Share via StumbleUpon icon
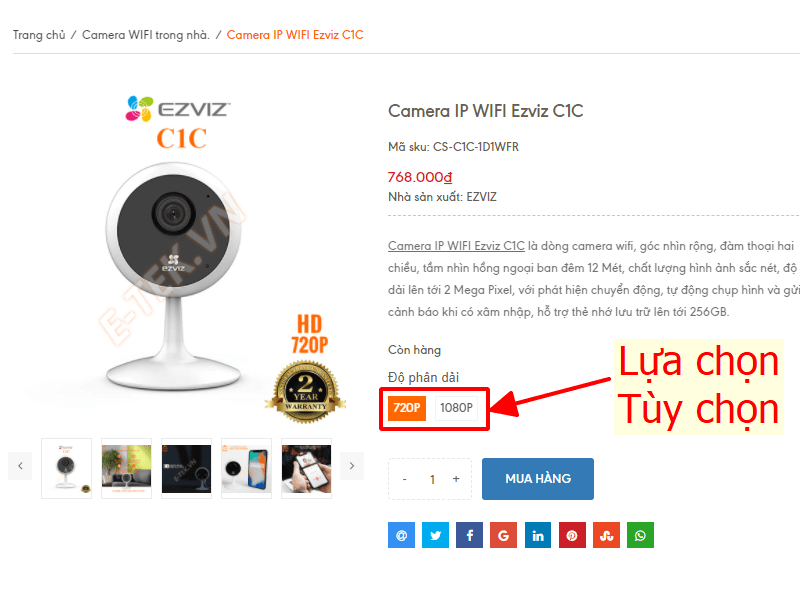Viewport: 800px width, 589px height. 606,535
